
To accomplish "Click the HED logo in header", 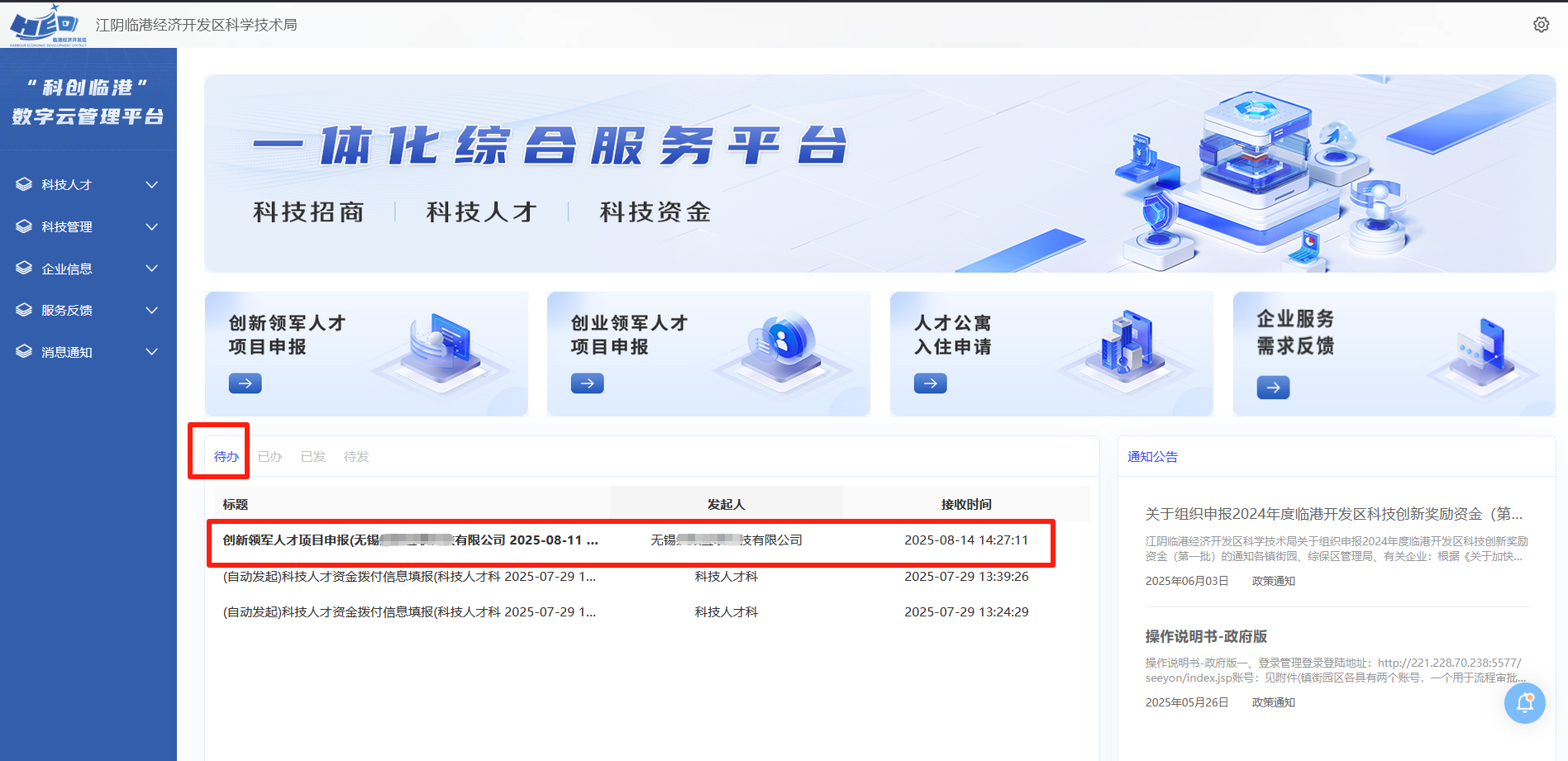I will click(x=46, y=25).
